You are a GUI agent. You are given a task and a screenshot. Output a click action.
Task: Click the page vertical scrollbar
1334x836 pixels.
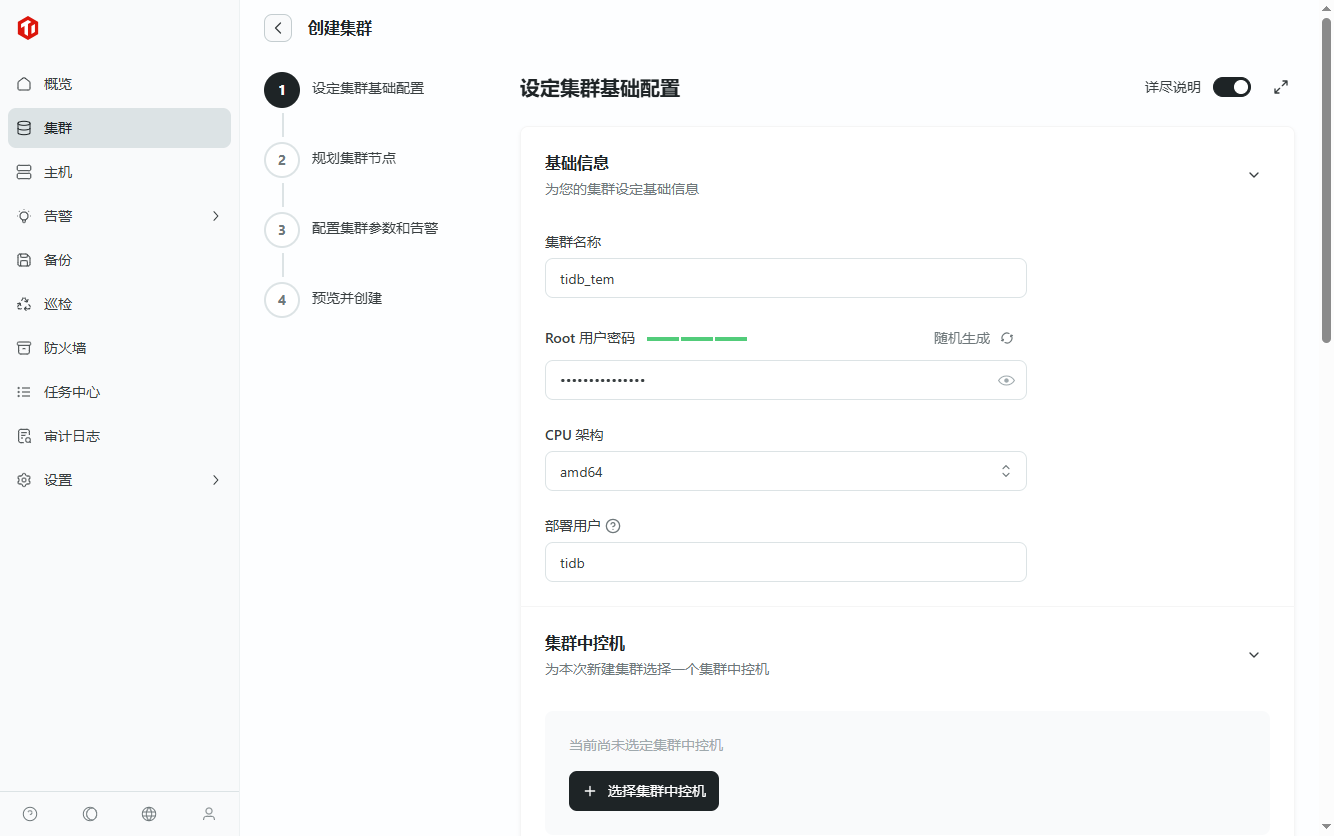pos(1326,180)
